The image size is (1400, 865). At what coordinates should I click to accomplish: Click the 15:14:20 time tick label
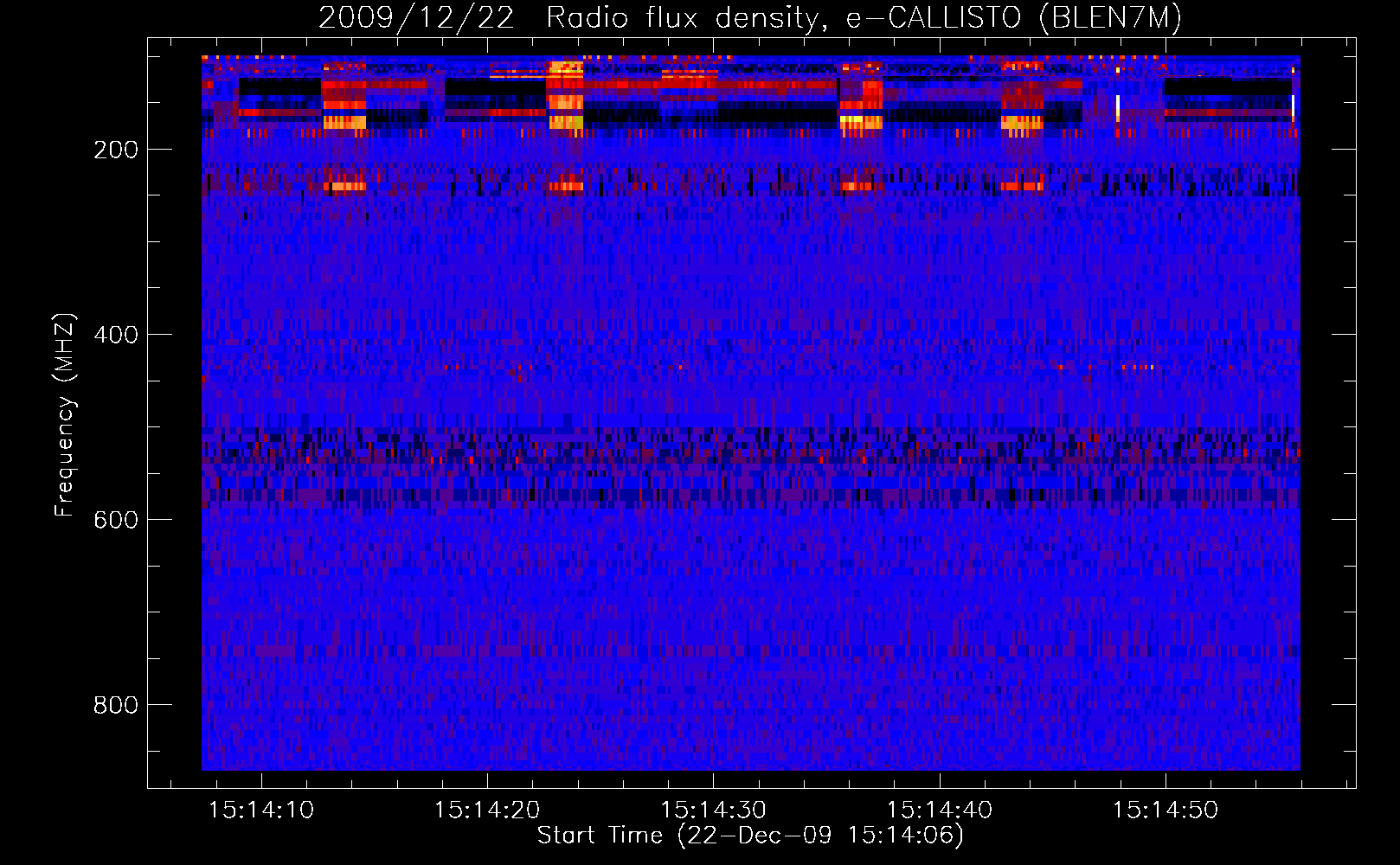point(487,811)
